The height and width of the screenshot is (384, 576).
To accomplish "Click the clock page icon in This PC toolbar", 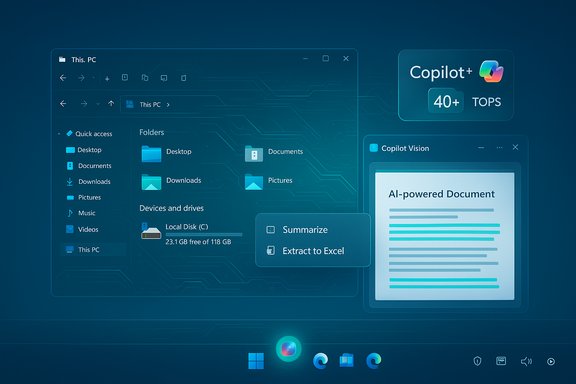I will [125, 78].
